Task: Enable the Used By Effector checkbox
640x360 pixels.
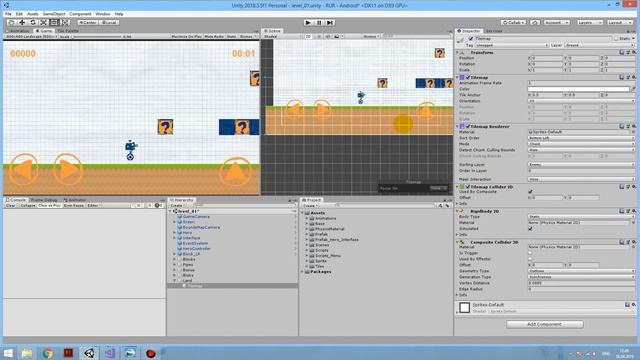Action: click(530, 259)
